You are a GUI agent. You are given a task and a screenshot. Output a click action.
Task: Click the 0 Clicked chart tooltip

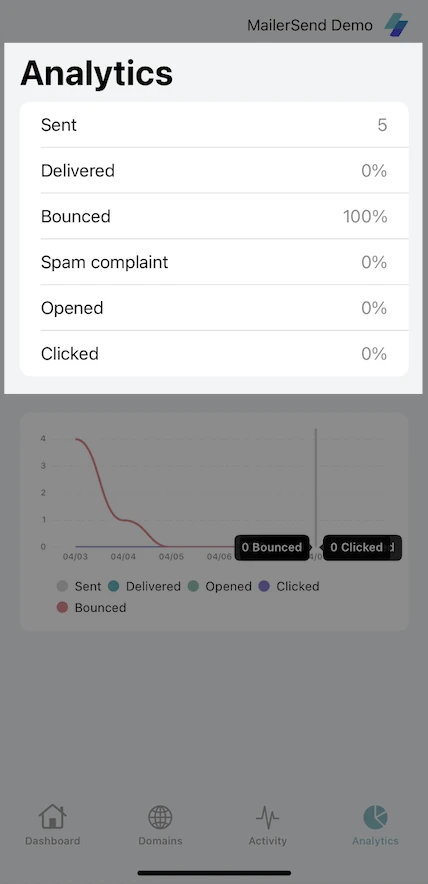tap(361, 547)
